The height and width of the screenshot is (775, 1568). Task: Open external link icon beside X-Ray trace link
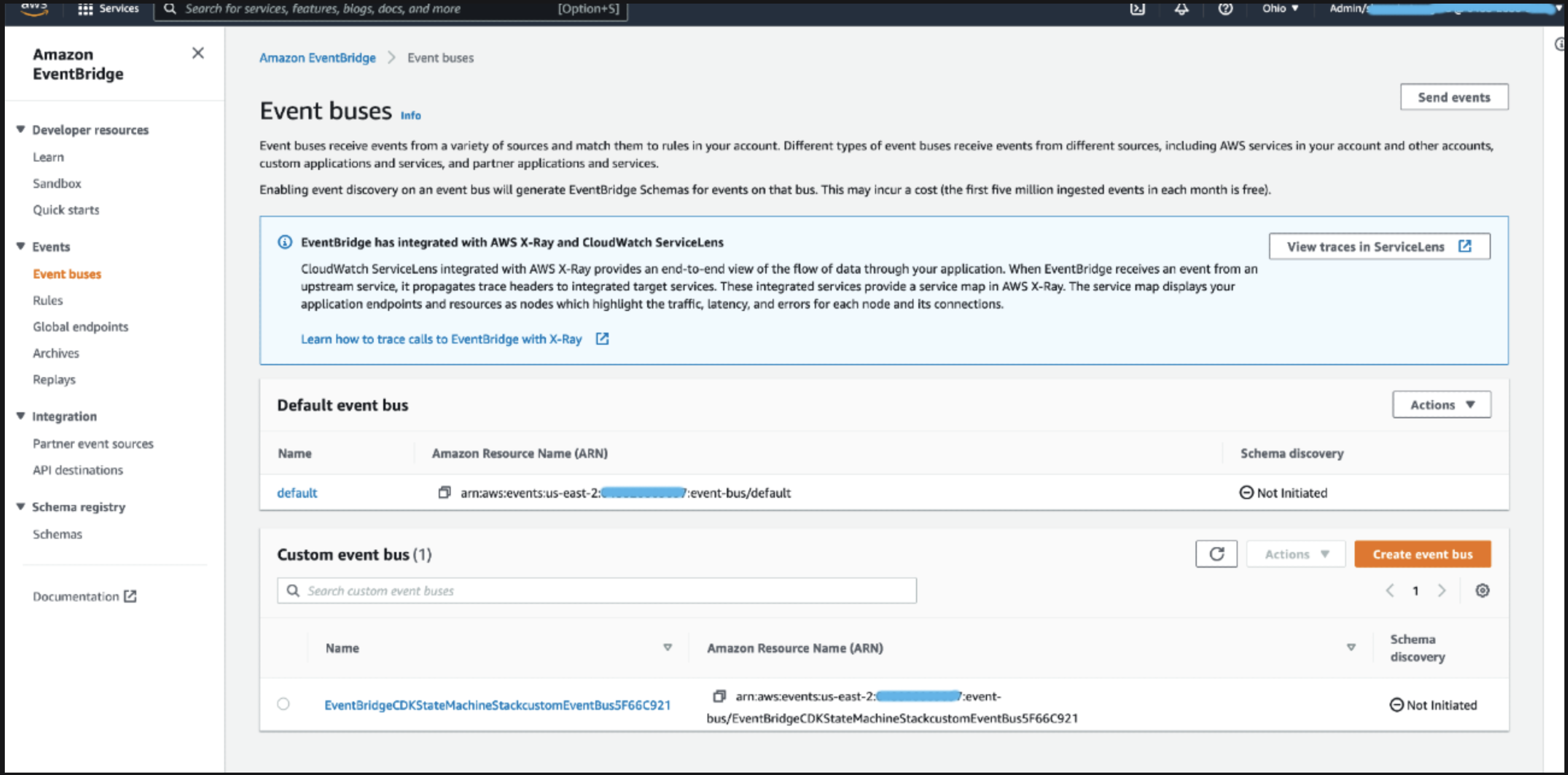click(602, 339)
